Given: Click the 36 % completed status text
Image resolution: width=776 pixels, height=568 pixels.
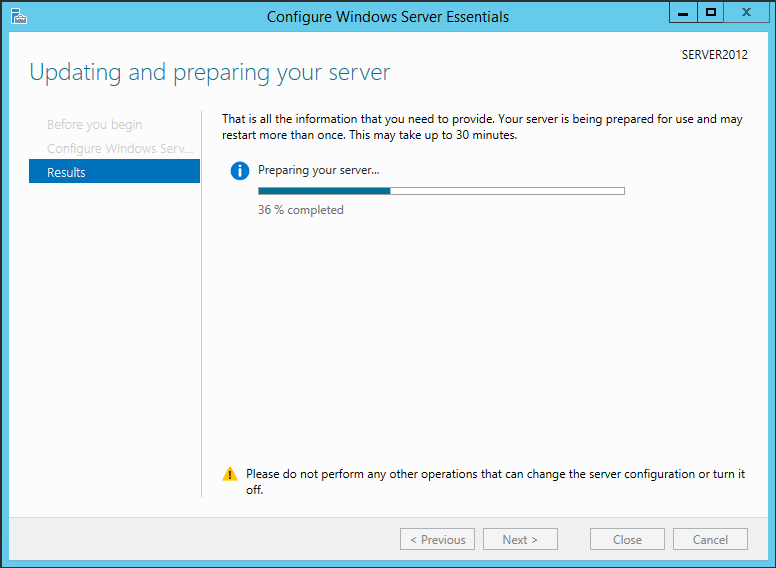Looking at the screenshot, I should [300, 210].
